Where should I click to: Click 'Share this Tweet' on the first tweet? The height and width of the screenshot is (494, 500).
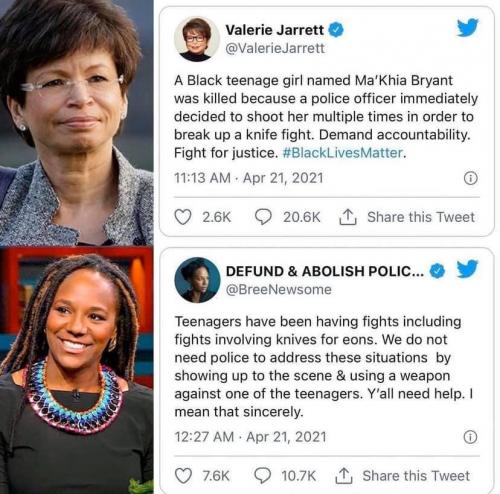pos(421,217)
